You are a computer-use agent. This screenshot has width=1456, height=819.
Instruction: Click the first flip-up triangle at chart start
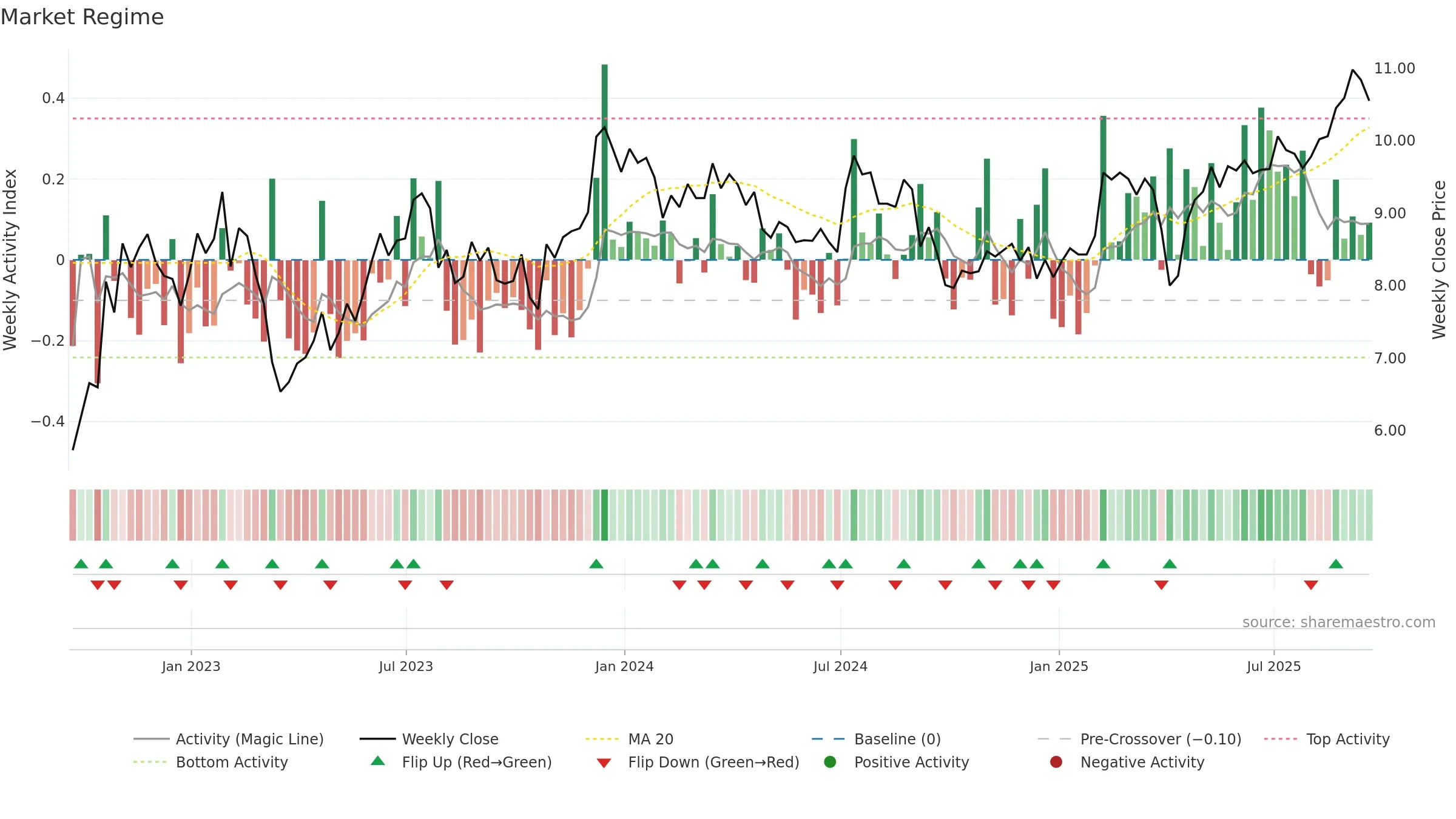coord(81,564)
